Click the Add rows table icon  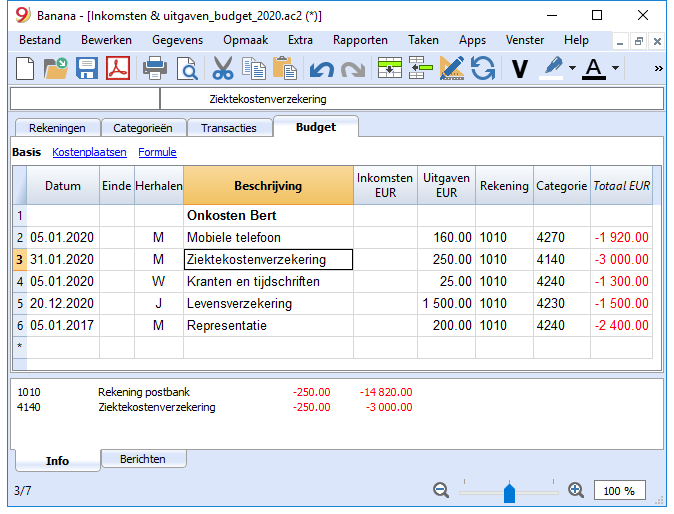point(390,68)
